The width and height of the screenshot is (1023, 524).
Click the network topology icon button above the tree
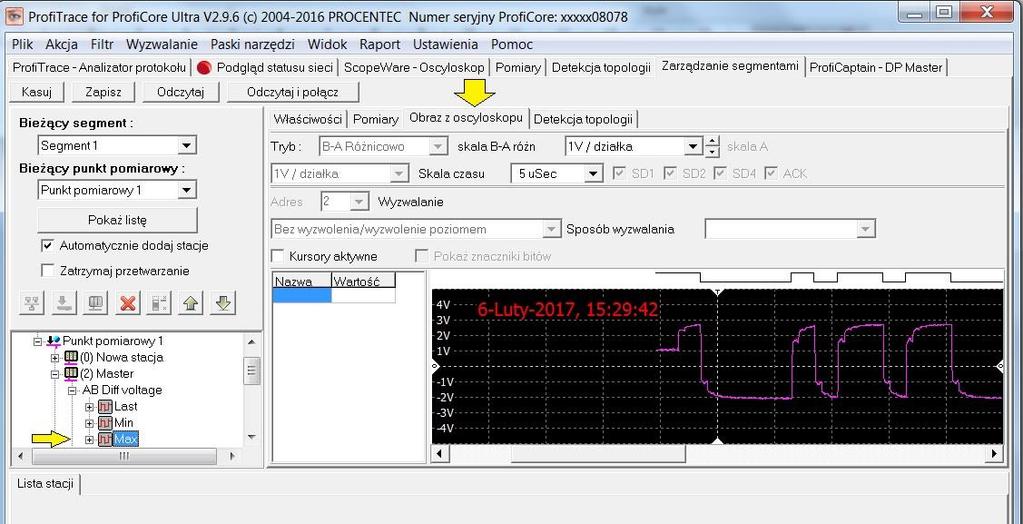point(32,303)
